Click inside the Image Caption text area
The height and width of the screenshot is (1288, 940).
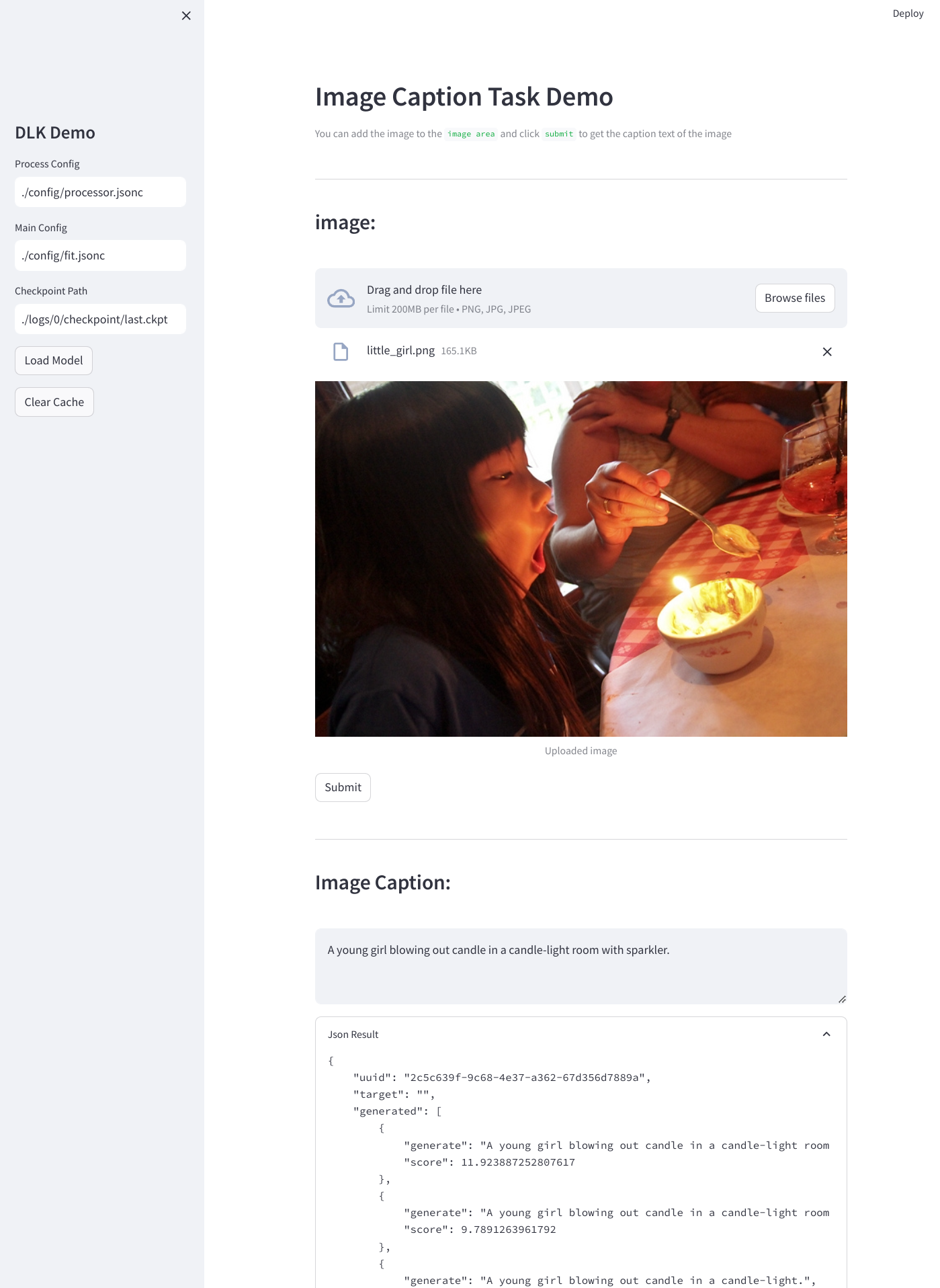[x=581, y=966]
